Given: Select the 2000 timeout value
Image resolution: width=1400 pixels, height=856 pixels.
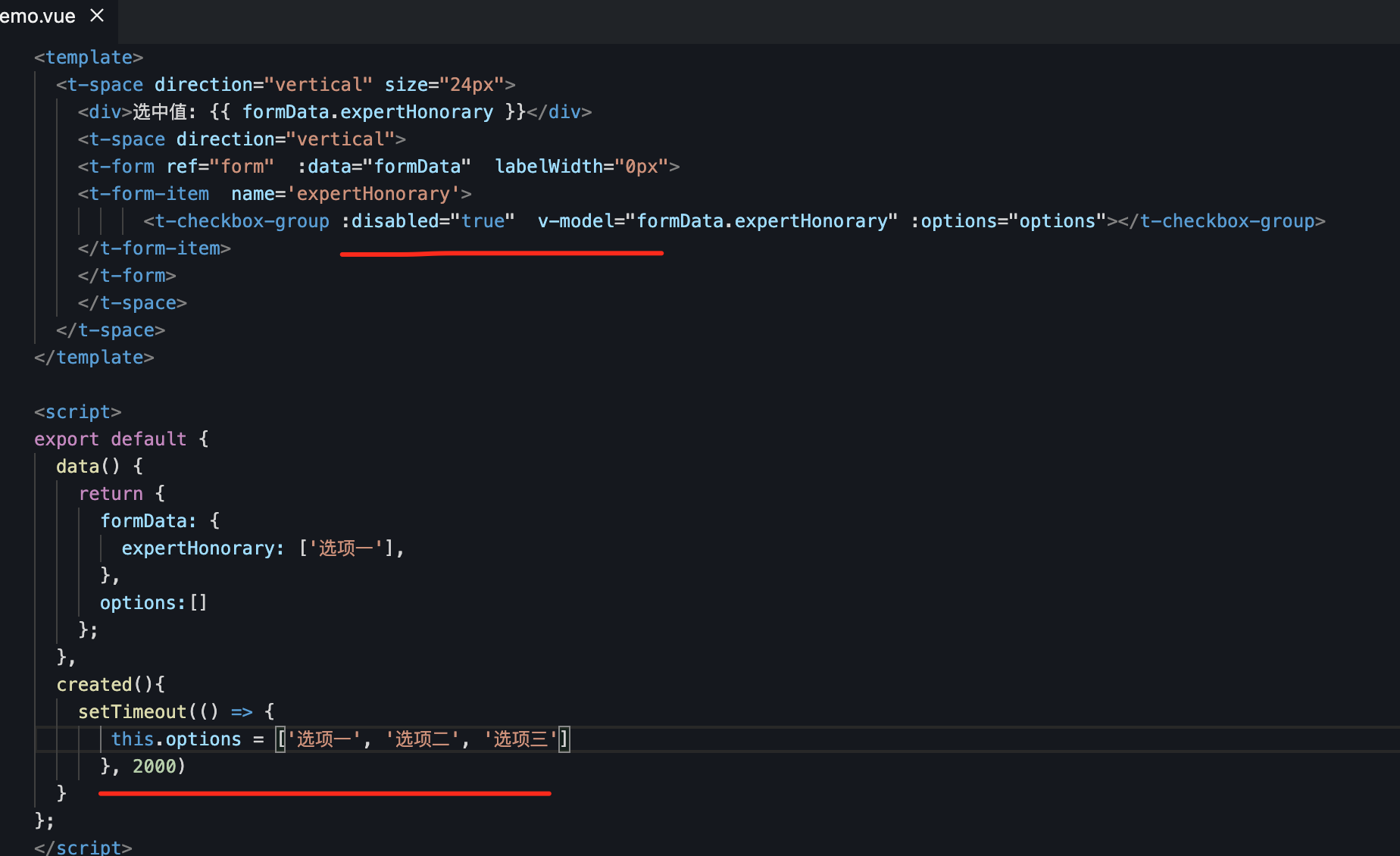Looking at the screenshot, I should 155,766.
